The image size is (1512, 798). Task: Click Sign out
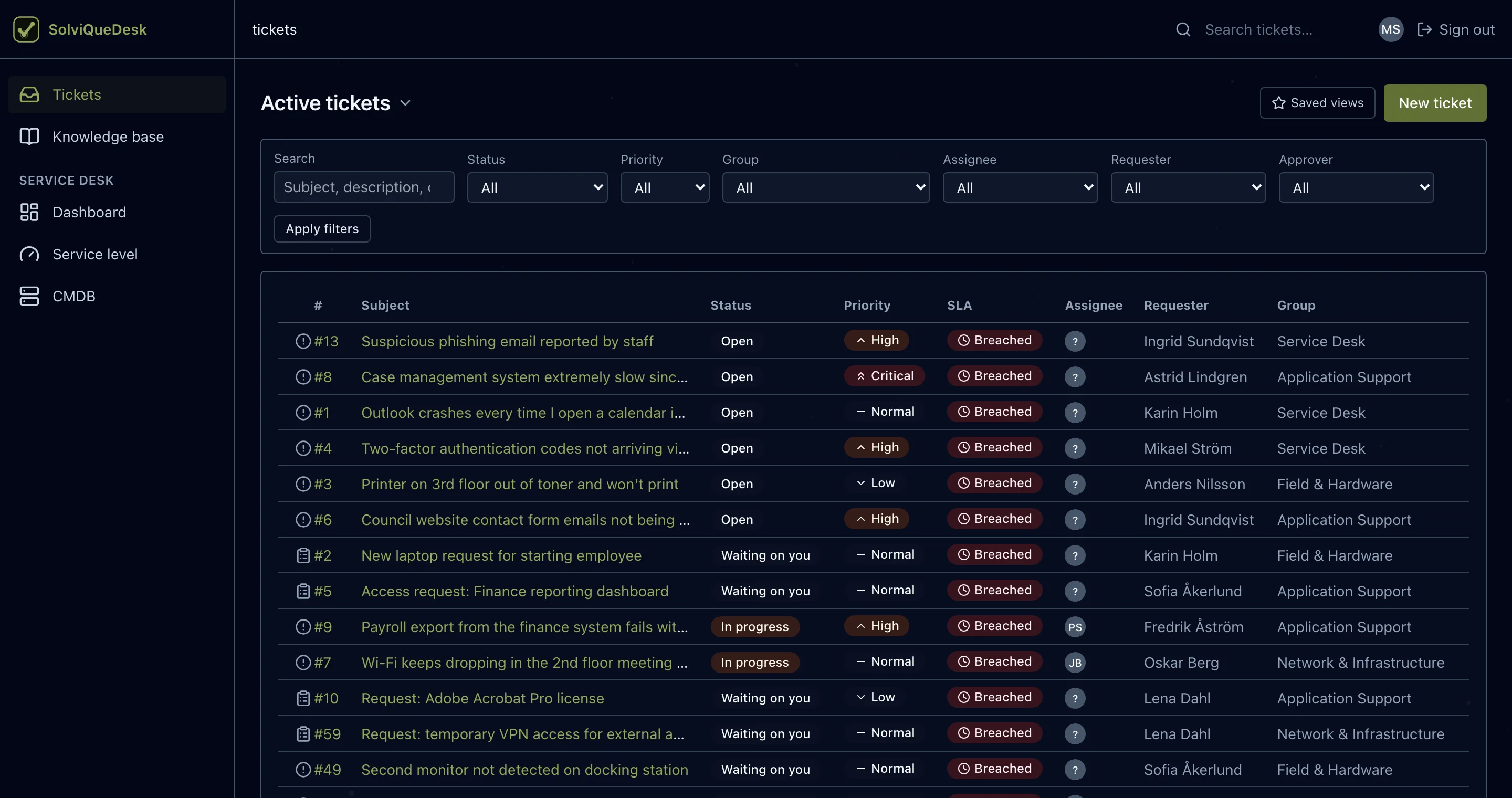pyautogui.click(x=1456, y=29)
